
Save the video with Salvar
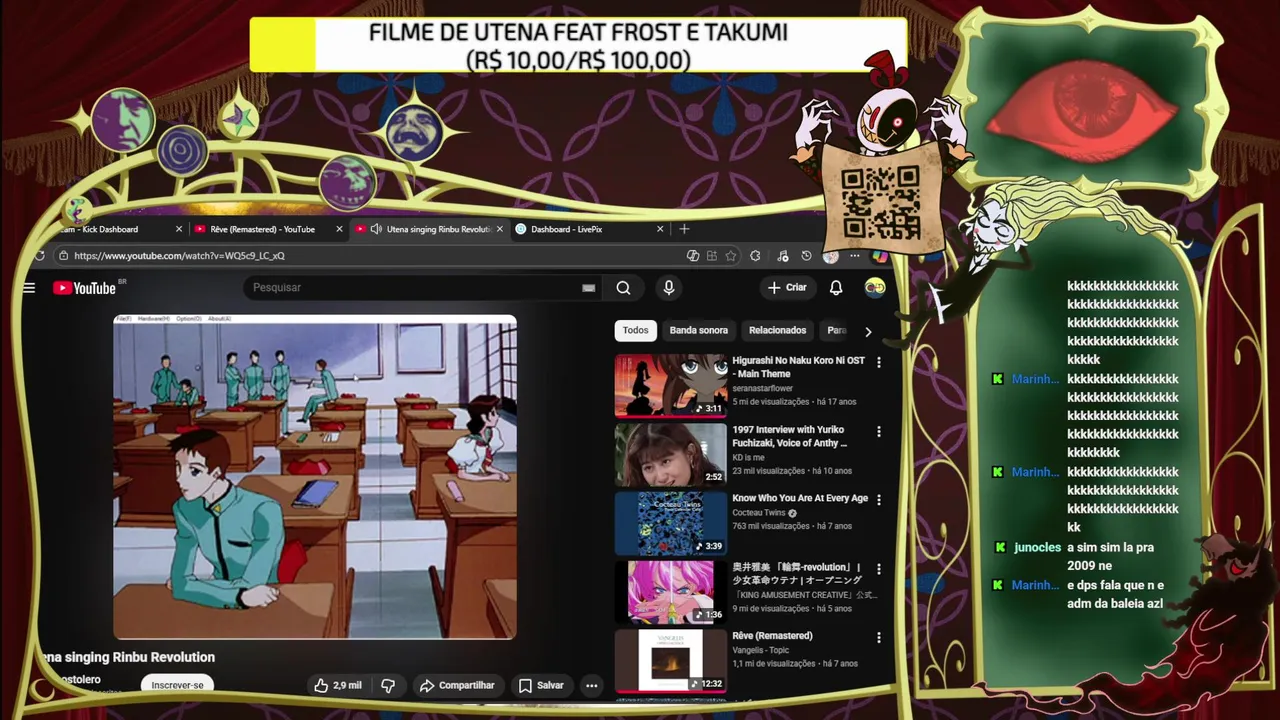tap(541, 686)
